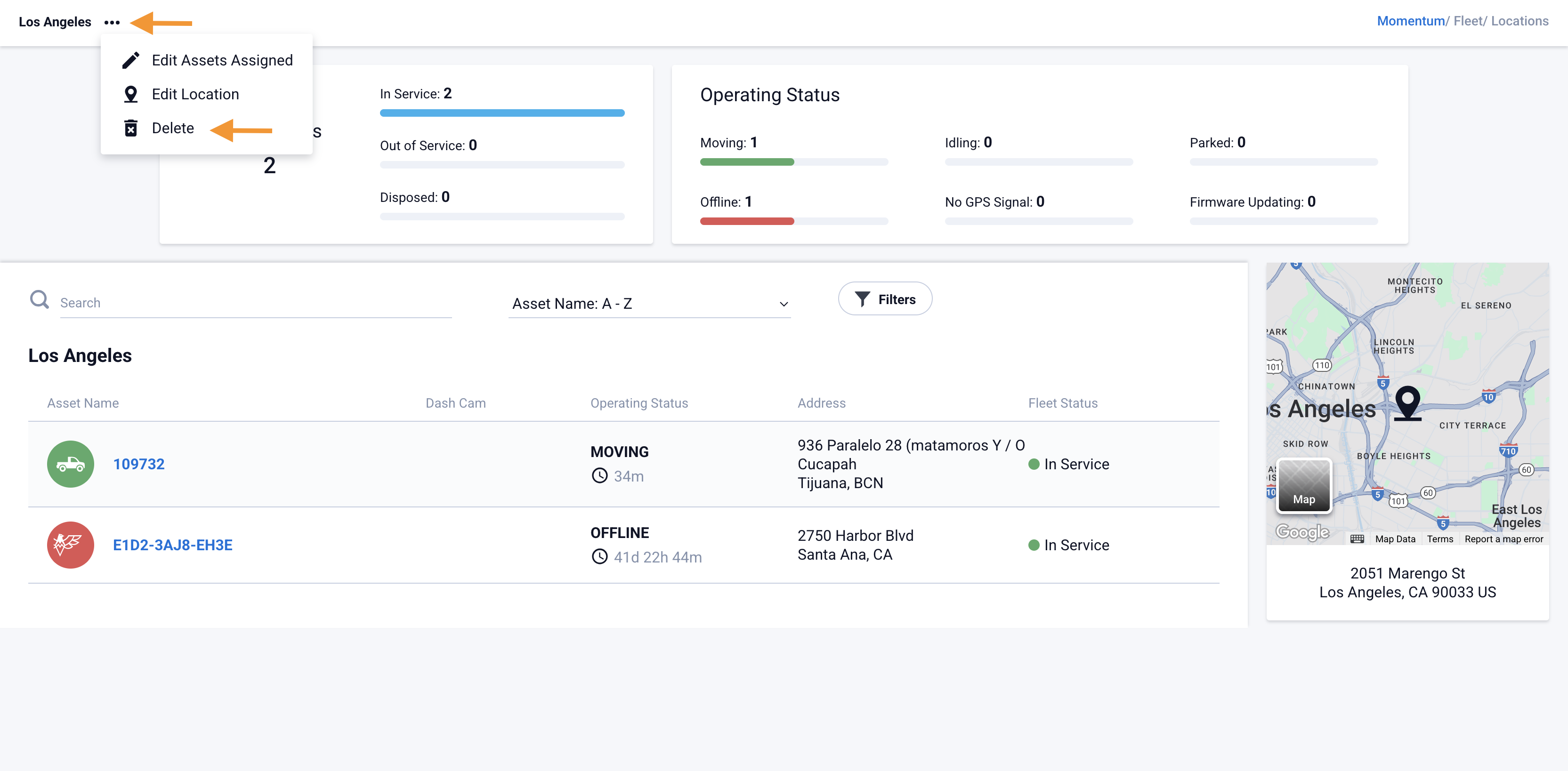Click the red winged icon for E1D2-3AJ8-EH3E

pos(71,545)
